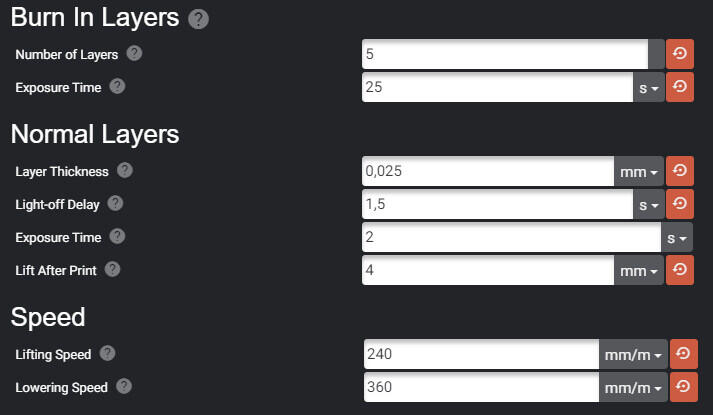Reset Layer Thickness to default
The image size is (713, 415).
point(680,171)
